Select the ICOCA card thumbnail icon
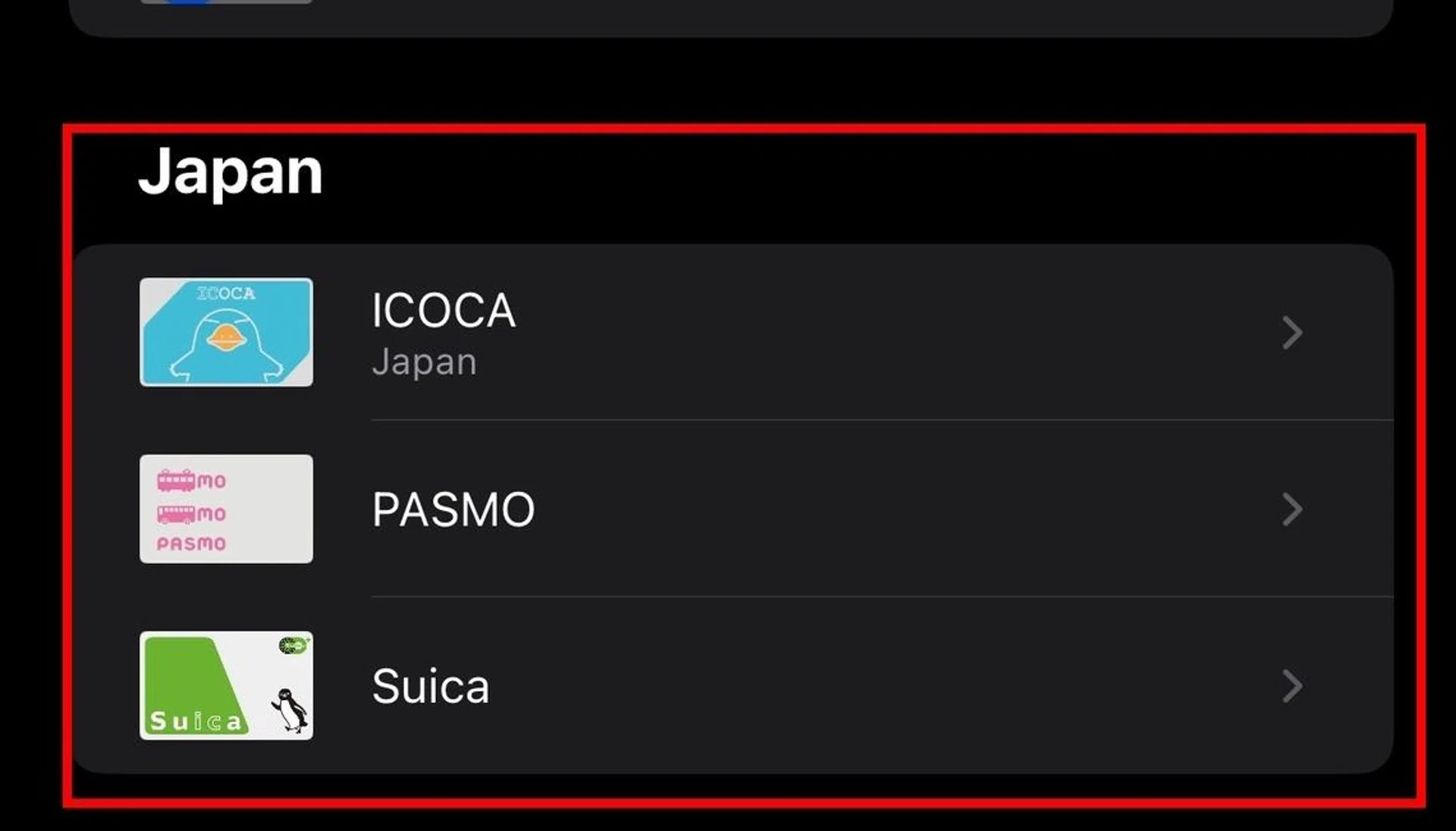 point(225,334)
